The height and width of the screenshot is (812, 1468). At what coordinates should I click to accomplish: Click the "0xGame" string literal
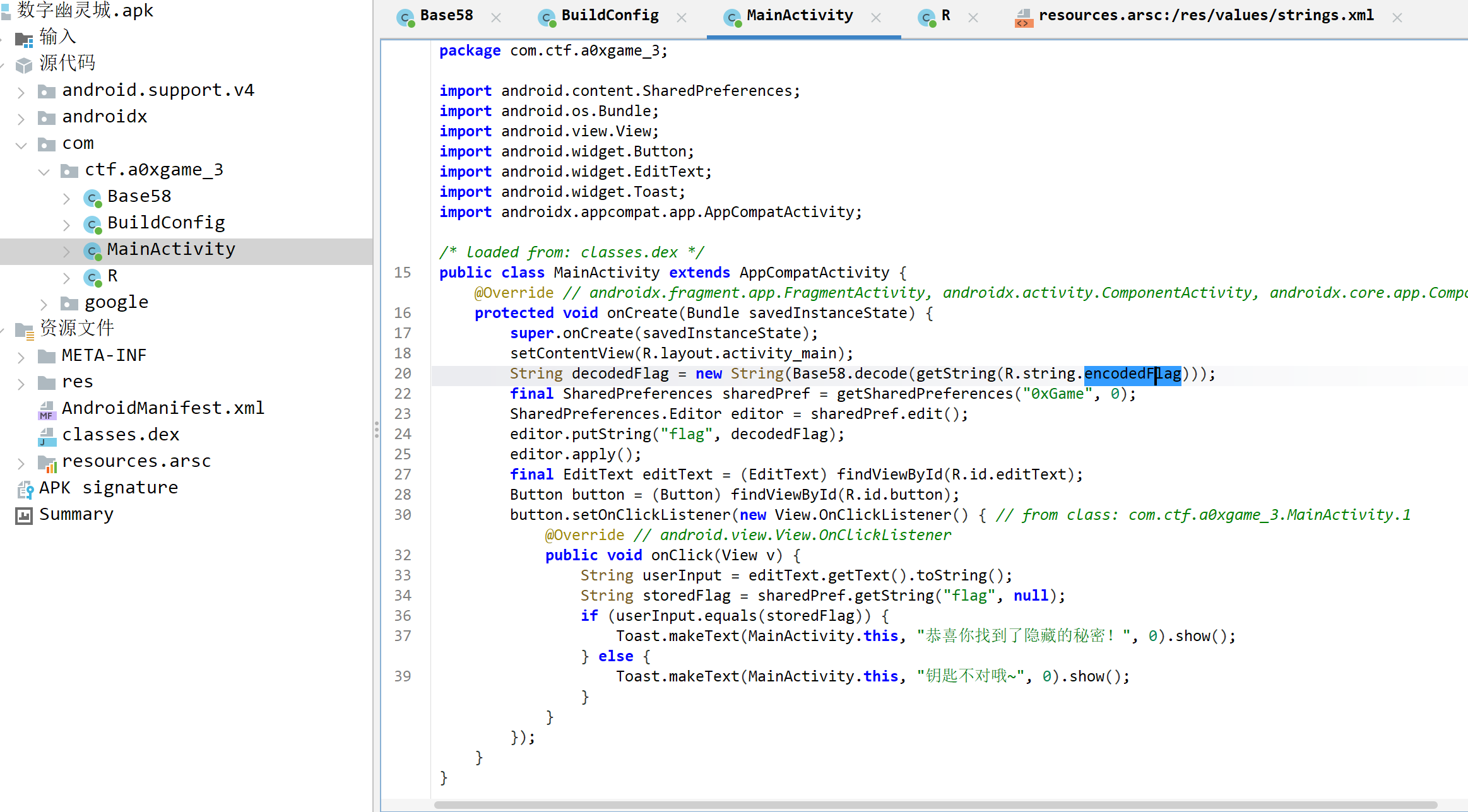click(x=1057, y=394)
